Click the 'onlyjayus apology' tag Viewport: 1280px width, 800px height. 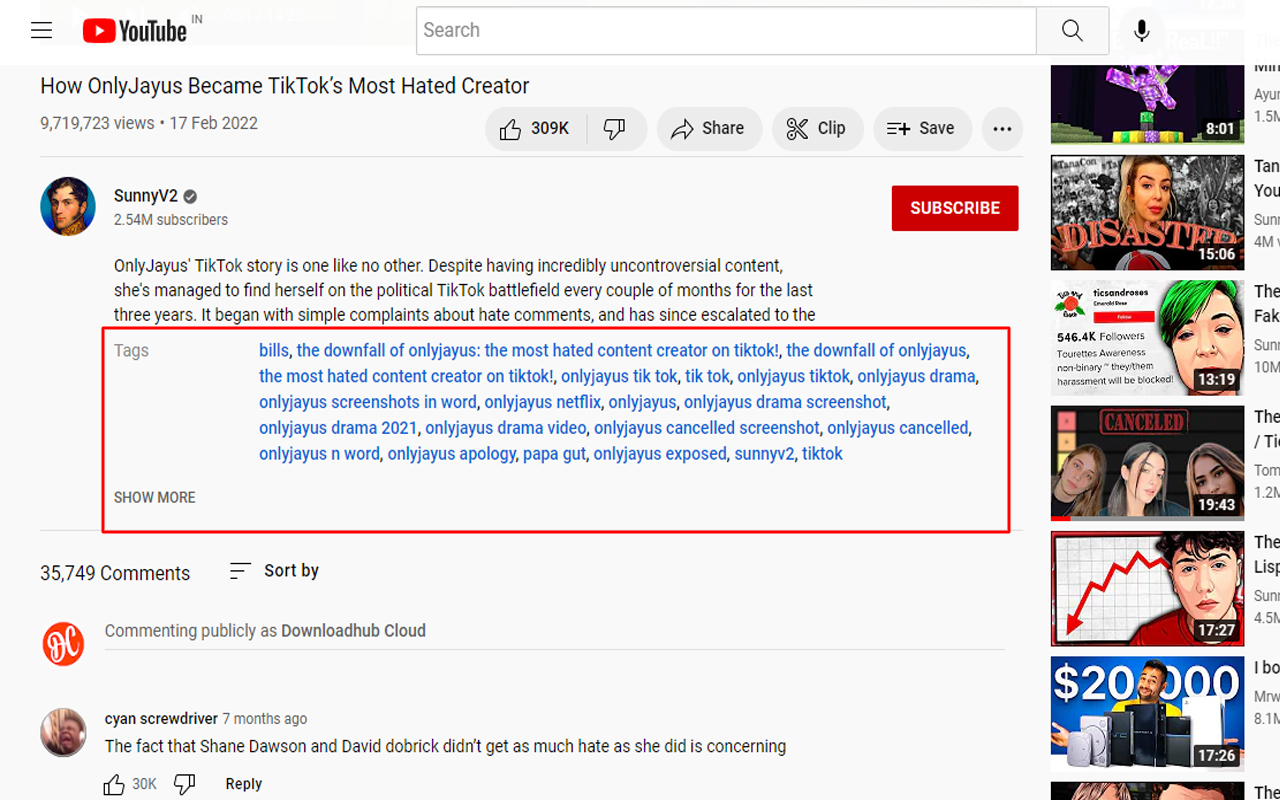coord(452,454)
